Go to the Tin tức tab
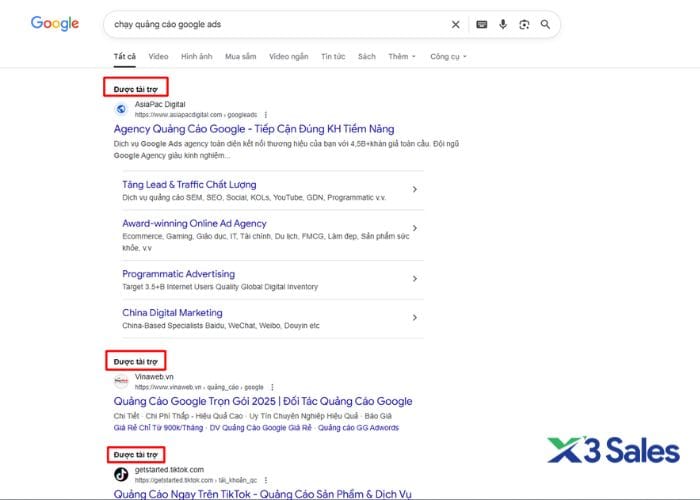The width and height of the screenshot is (700, 500). [x=333, y=57]
